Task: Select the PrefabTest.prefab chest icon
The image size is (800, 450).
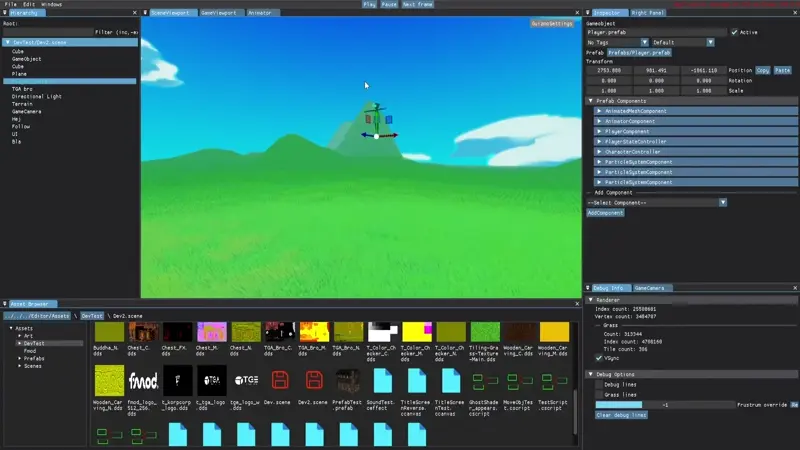Action: coord(348,381)
